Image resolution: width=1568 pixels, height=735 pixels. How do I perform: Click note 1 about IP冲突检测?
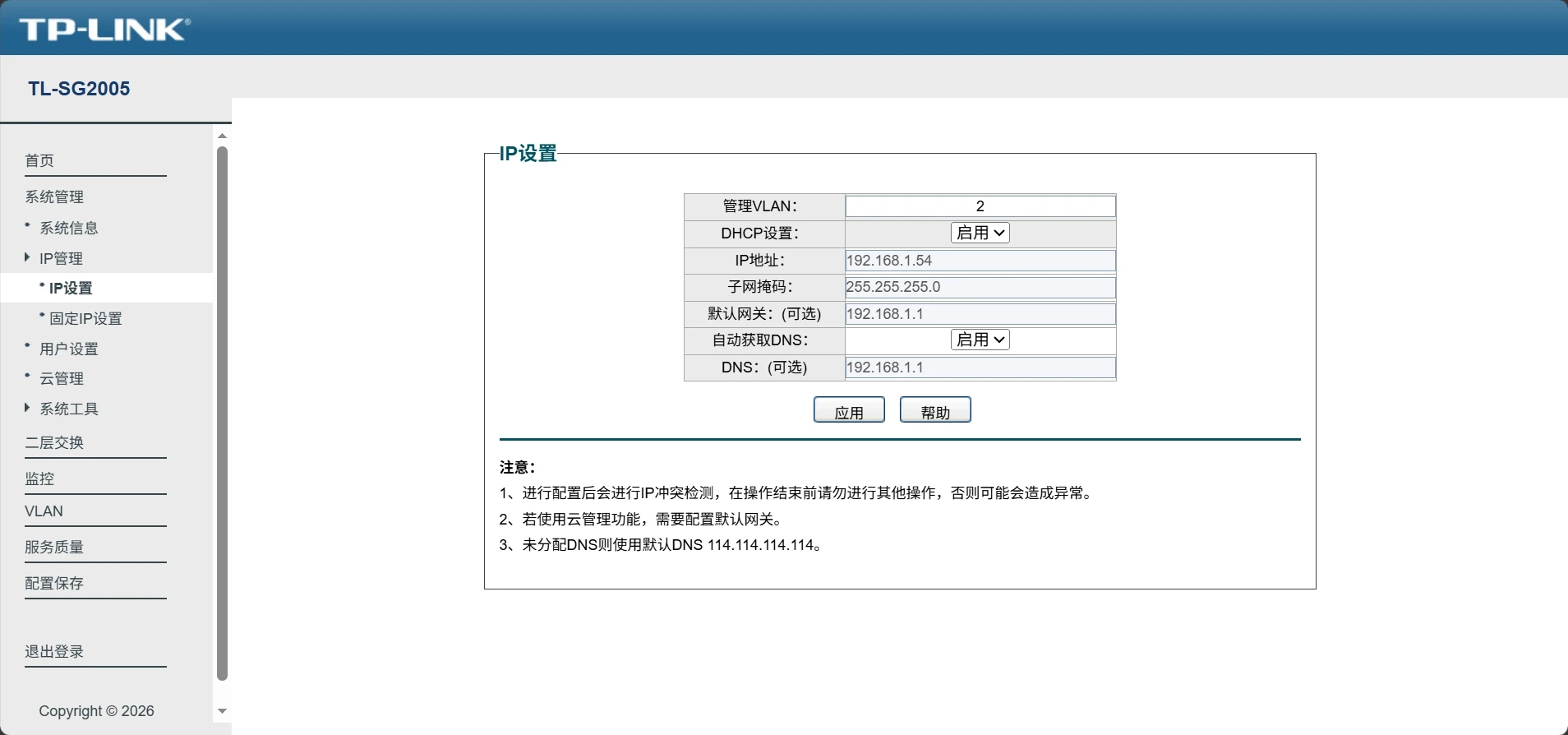797,493
